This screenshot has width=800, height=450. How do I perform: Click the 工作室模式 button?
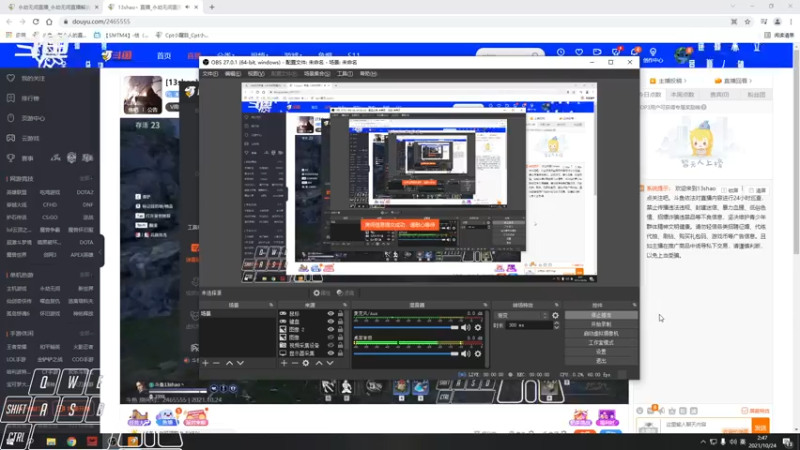point(601,343)
